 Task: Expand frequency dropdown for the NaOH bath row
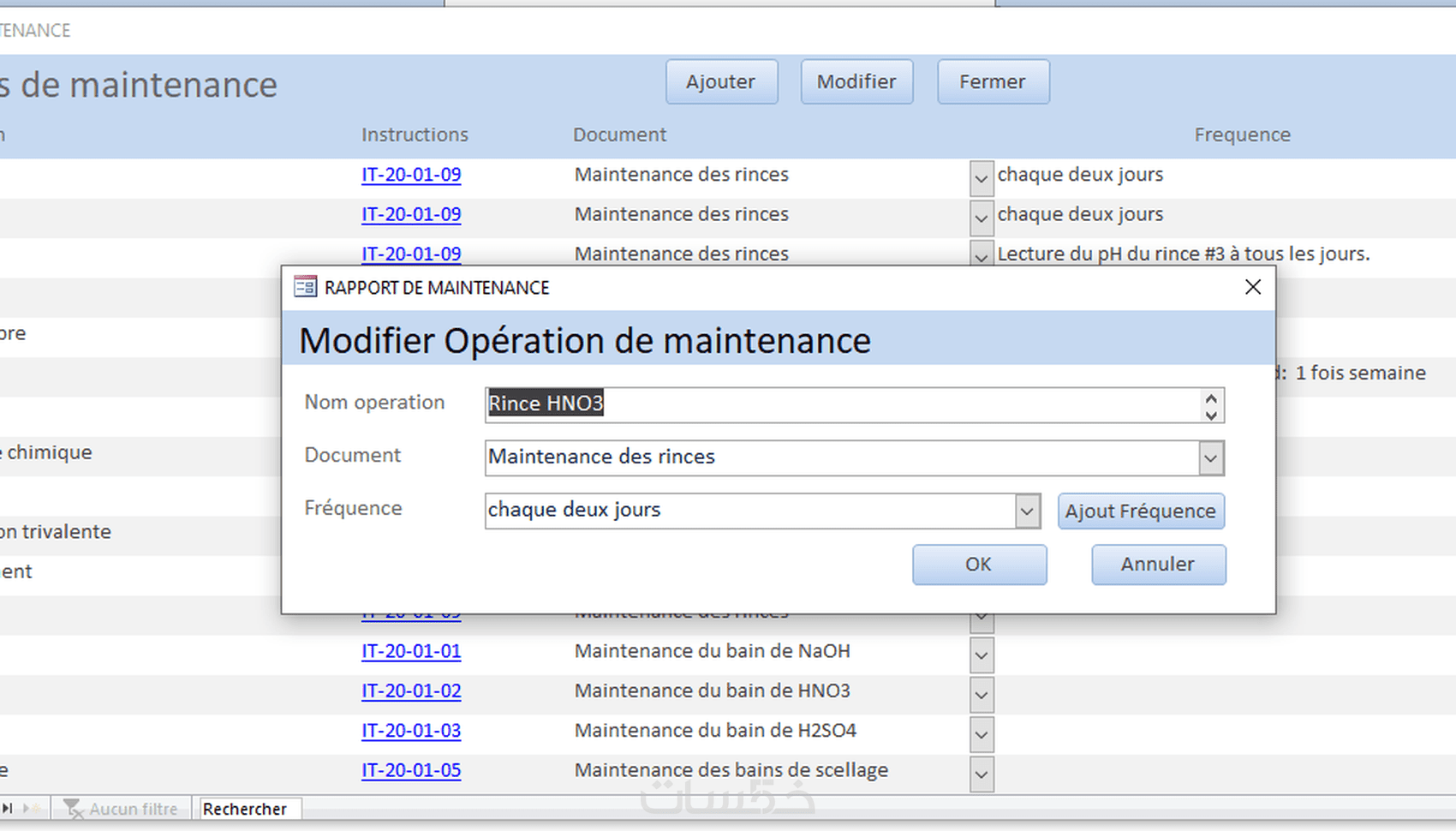pyautogui.click(x=982, y=655)
